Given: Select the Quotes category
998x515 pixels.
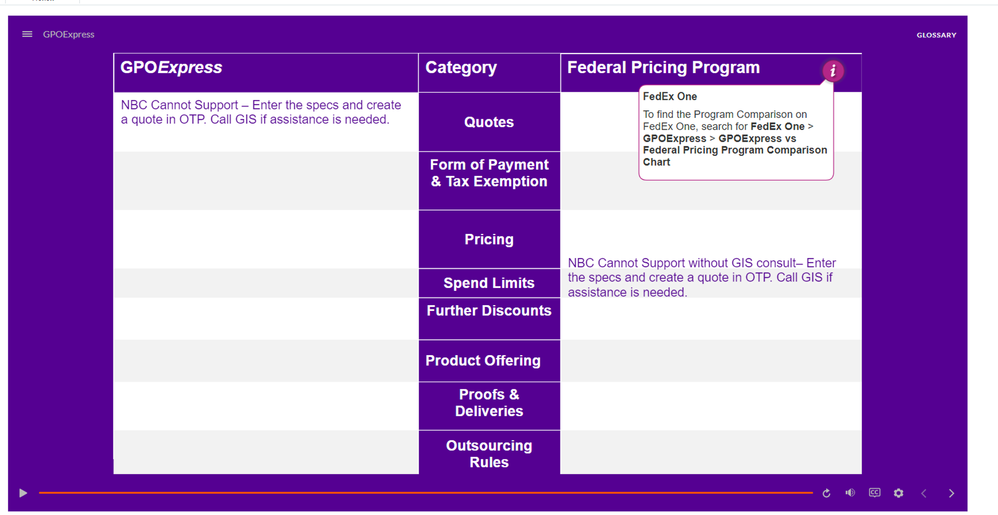Looking at the screenshot, I should click(489, 122).
